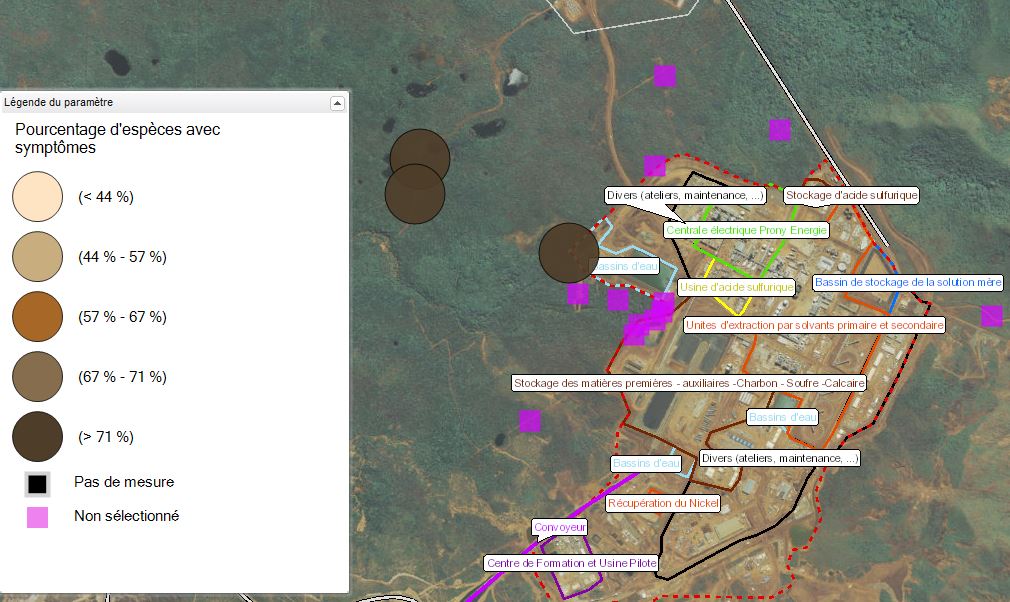Open the 'Stockage d'acide sulfurique' label
1010x602 pixels.
(x=850, y=196)
